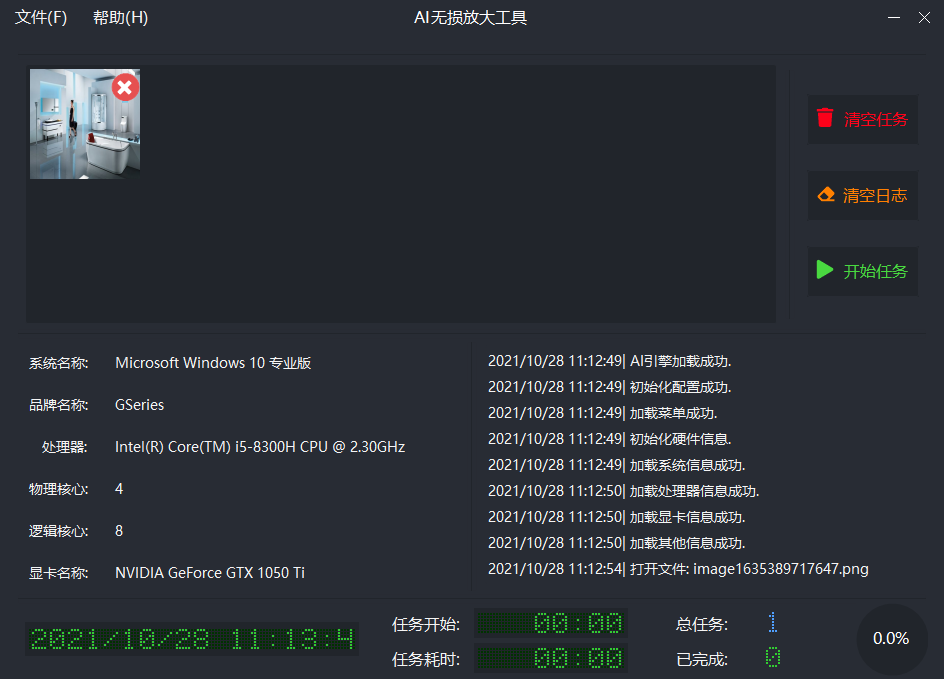Click the log line 'AI引擎加载成功.'

610,361
